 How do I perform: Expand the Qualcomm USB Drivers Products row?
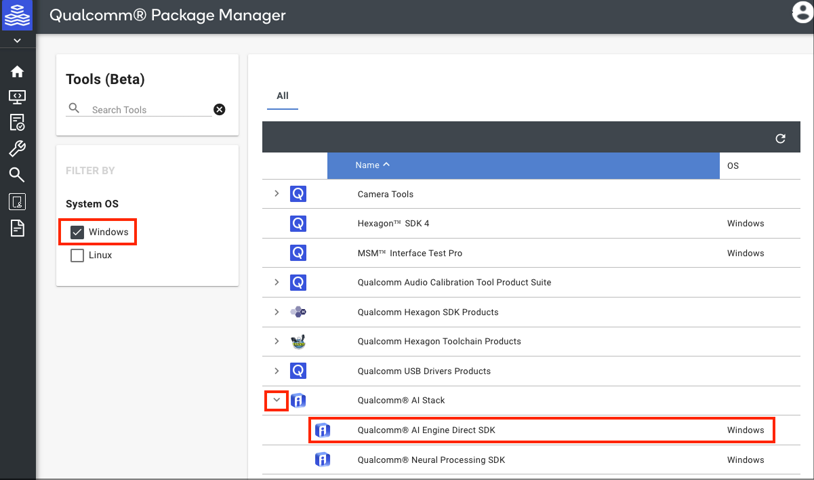277,371
